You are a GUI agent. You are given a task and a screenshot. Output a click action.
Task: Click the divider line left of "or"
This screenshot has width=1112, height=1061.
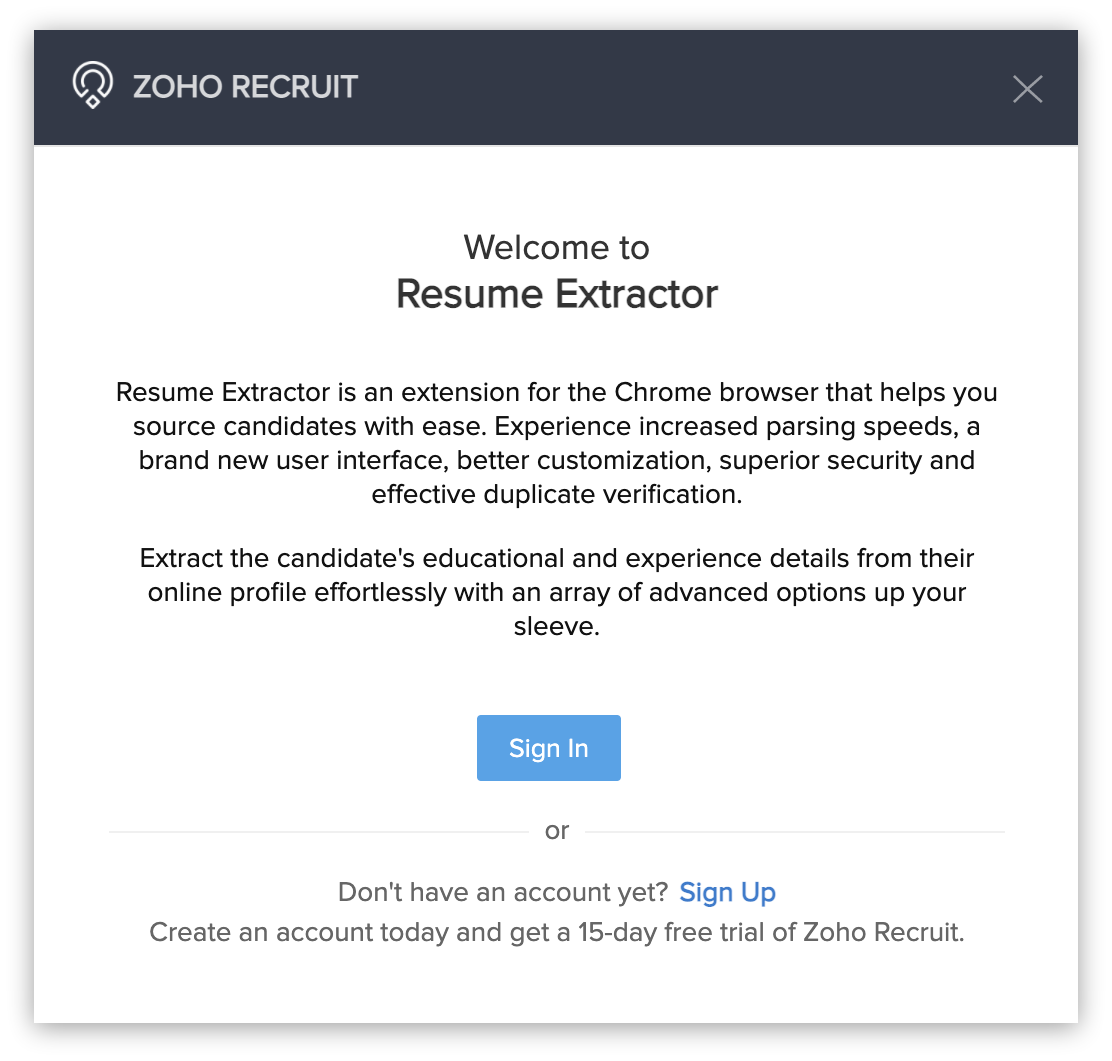click(x=318, y=831)
